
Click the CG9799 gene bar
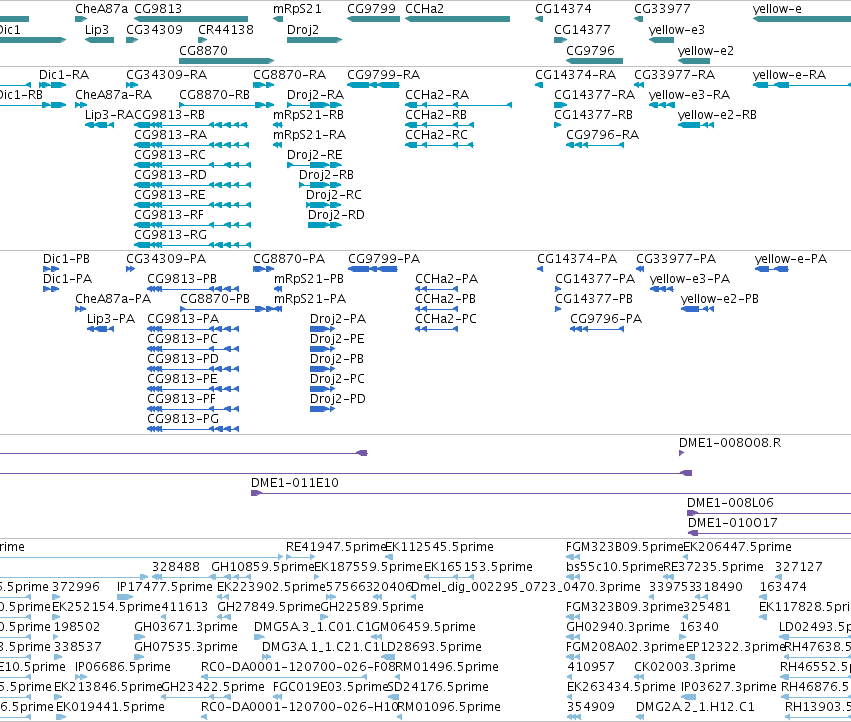373,19
